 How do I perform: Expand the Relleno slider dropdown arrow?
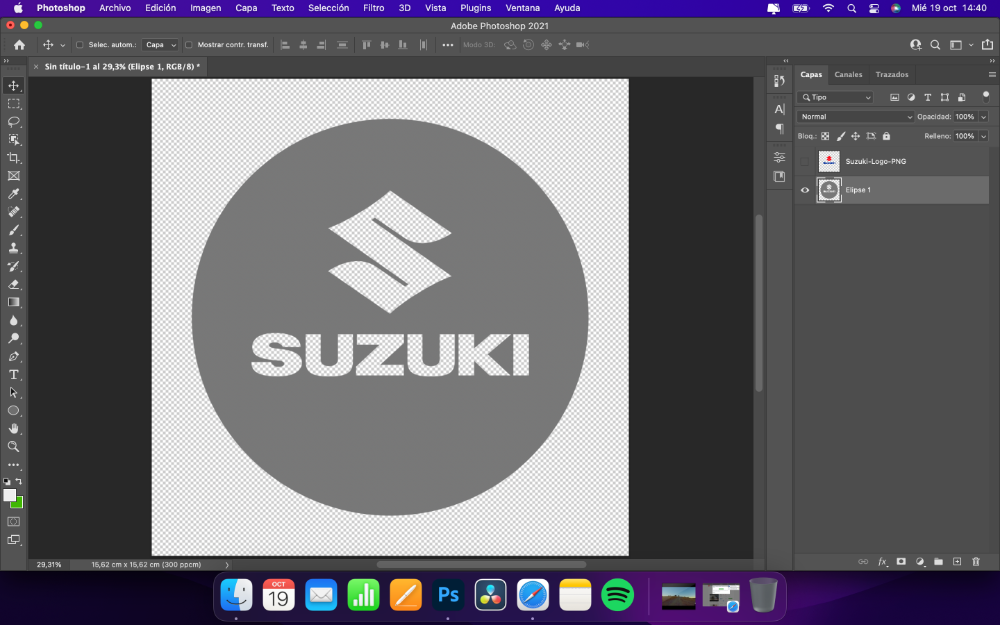click(x=983, y=136)
